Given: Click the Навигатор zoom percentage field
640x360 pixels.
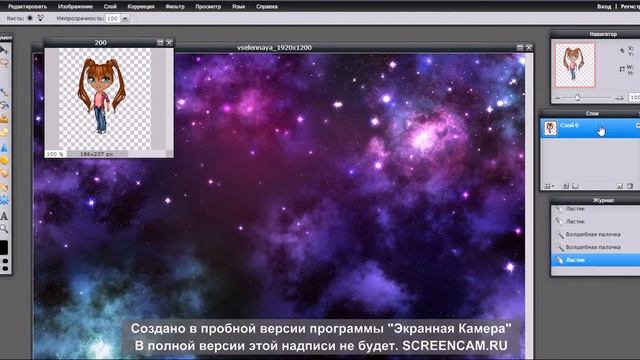Looking at the screenshot, I should (x=634, y=98).
